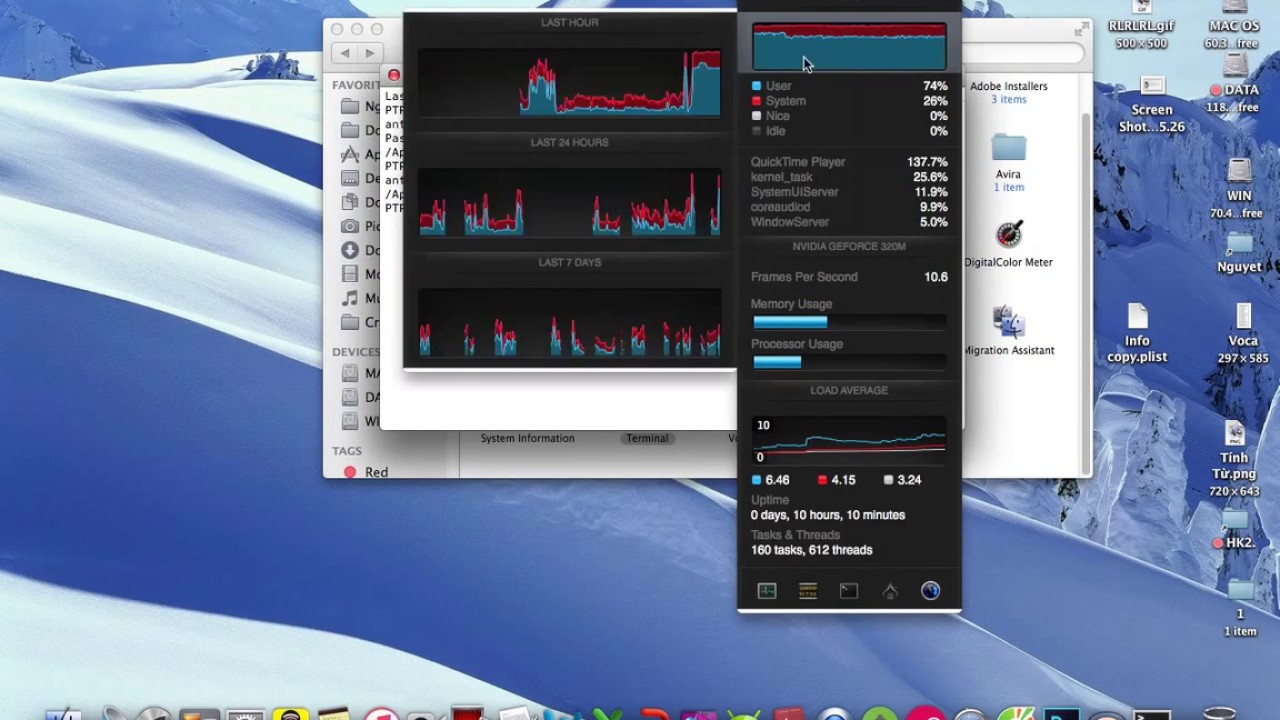Click the GPU Processor Usage bar
Image resolution: width=1280 pixels, height=720 pixels.
click(849, 362)
